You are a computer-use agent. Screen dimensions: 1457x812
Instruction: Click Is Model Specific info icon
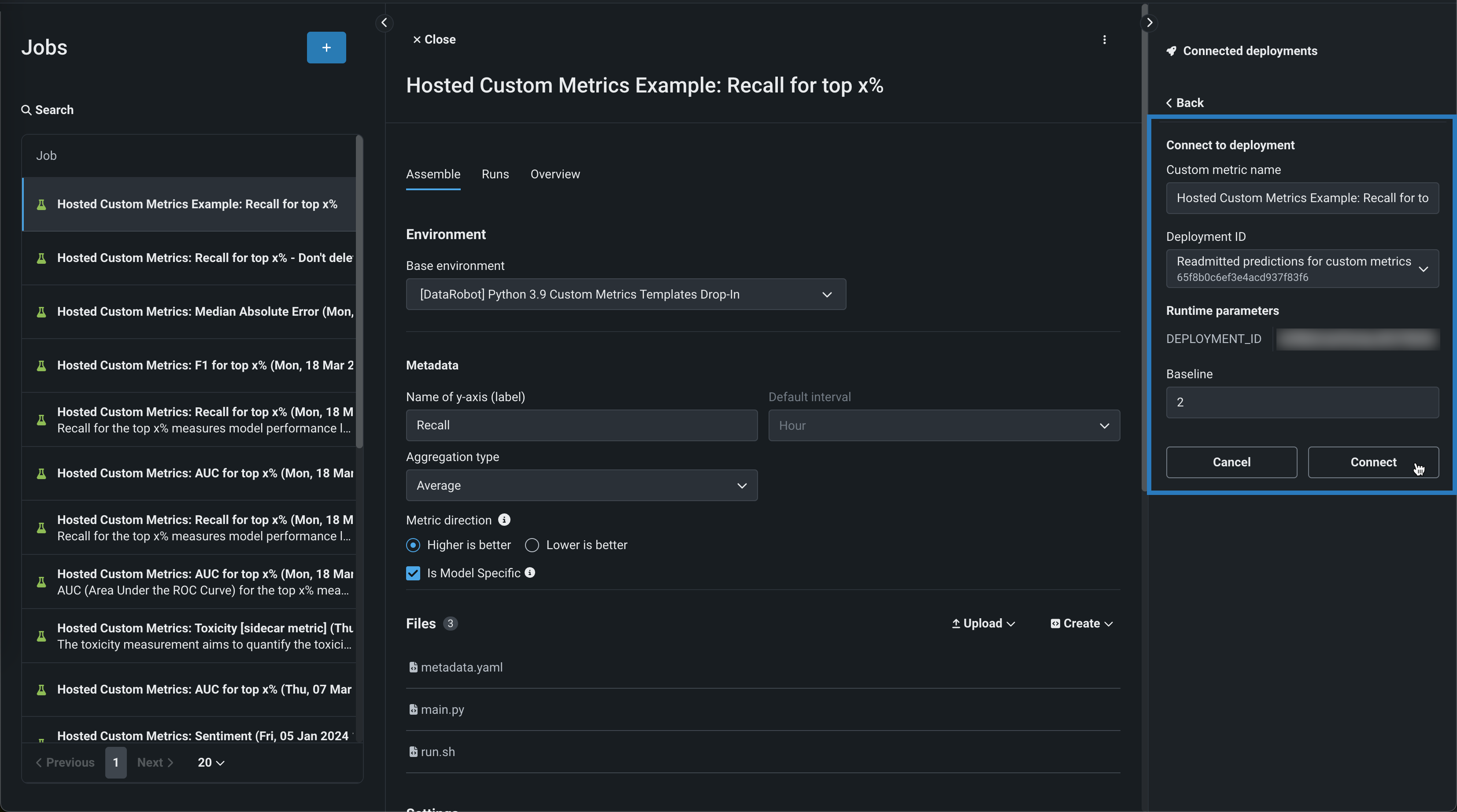pos(530,572)
